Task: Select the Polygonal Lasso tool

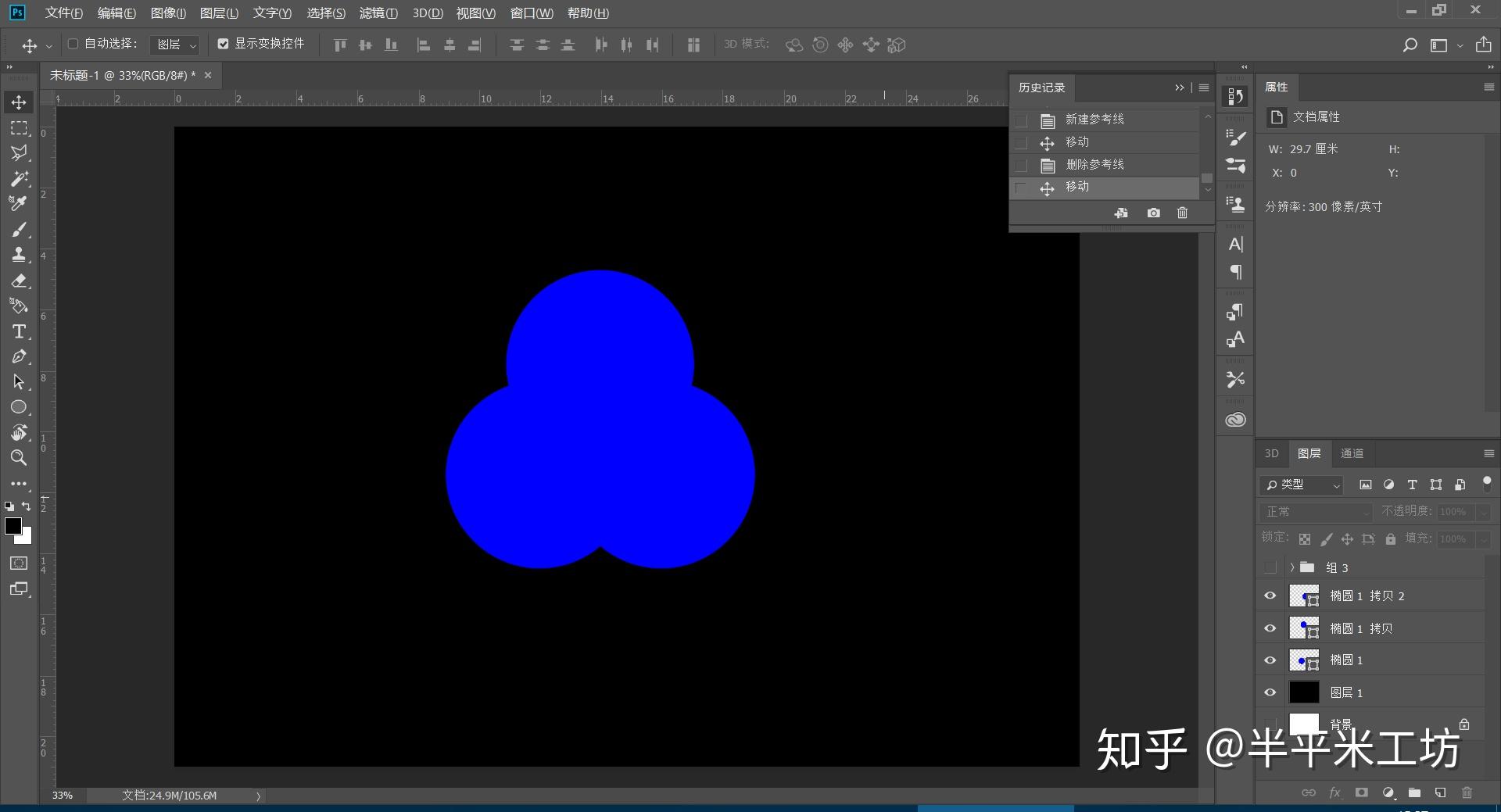Action: [x=19, y=152]
